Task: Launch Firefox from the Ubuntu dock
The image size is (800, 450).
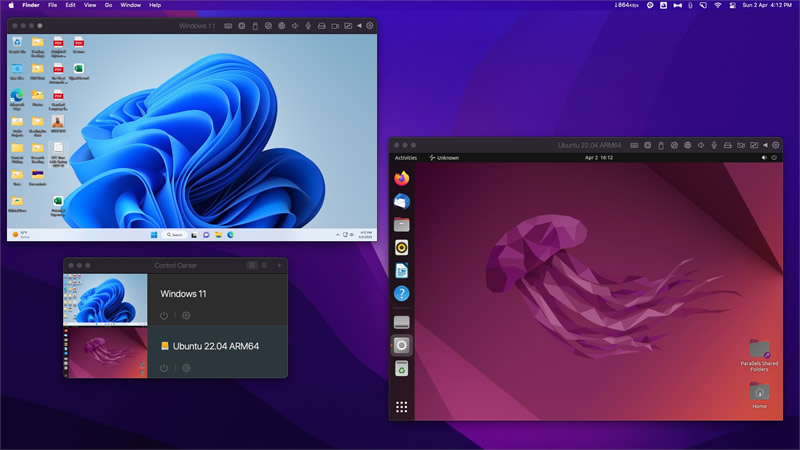Action: tap(402, 178)
